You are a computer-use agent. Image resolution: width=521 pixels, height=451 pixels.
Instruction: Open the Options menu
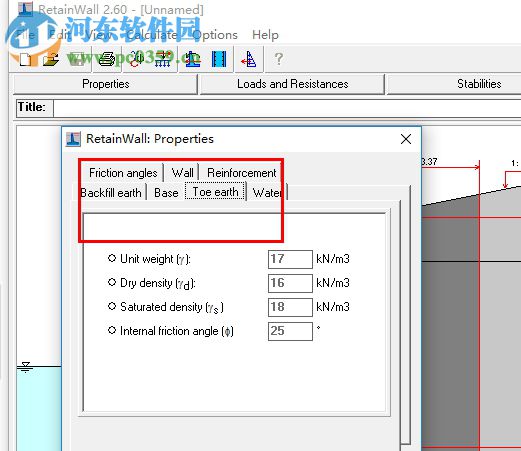coord(215,35)
